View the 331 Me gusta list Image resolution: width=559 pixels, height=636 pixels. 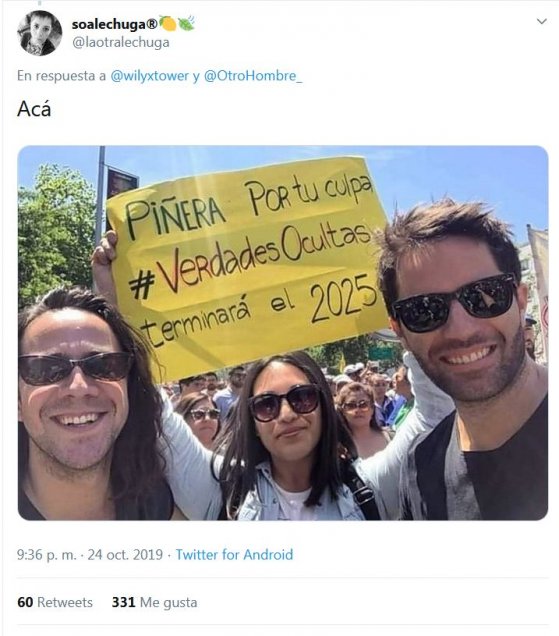click(155, 602)
